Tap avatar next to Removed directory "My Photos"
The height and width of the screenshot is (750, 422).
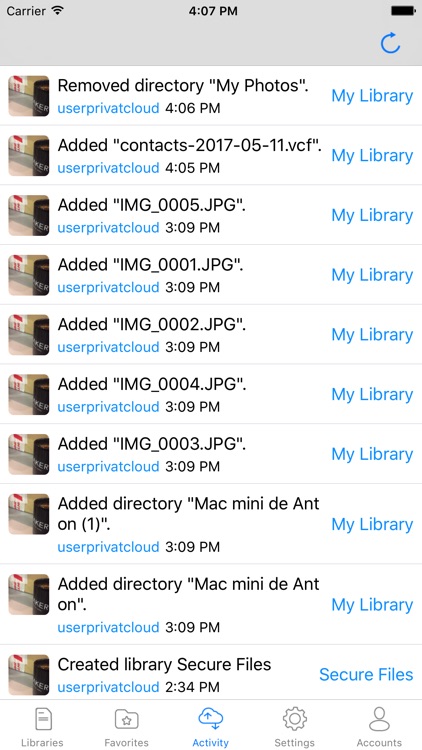29,96
